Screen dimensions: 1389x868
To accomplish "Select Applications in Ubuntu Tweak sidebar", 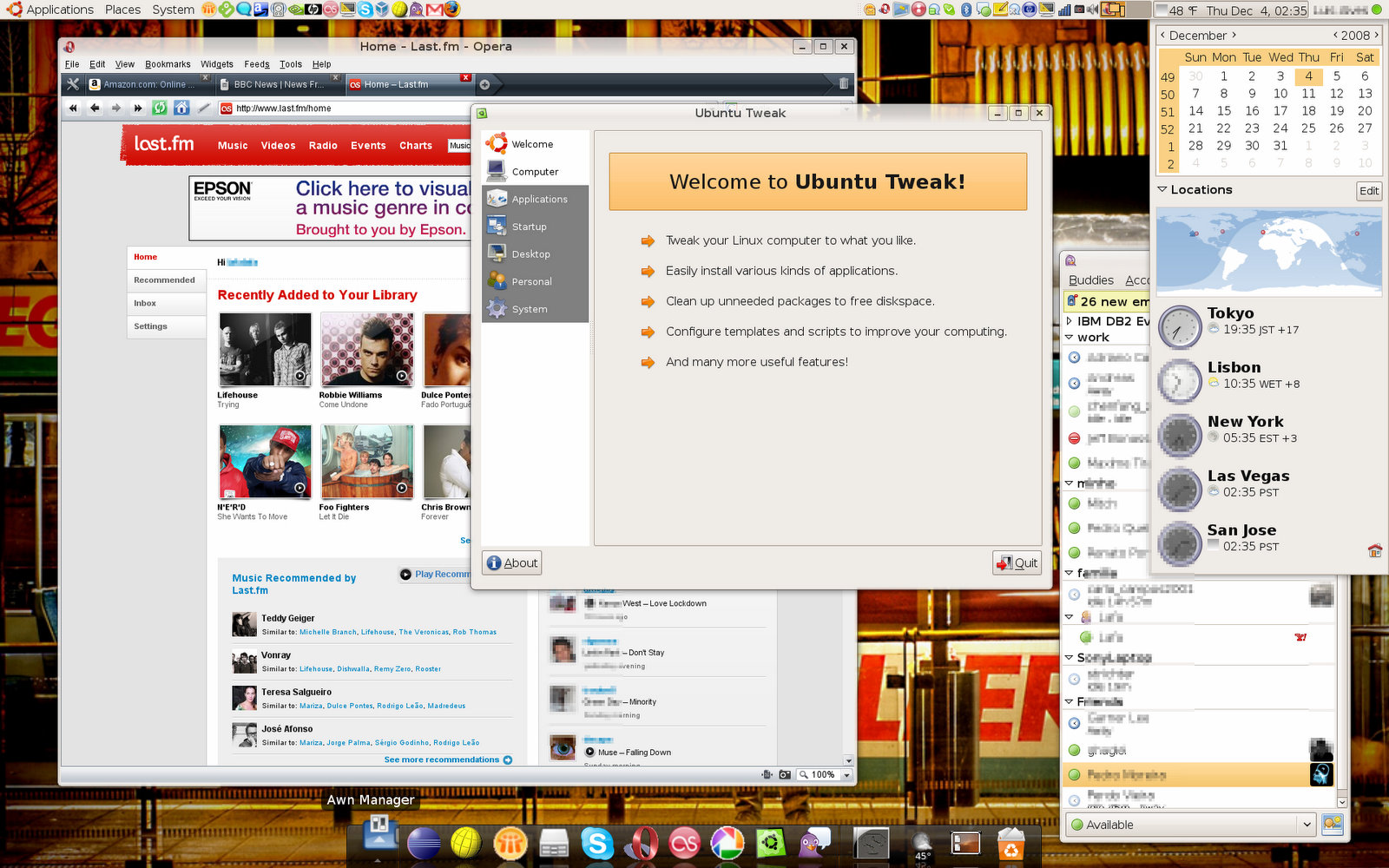I will point(535,199).
